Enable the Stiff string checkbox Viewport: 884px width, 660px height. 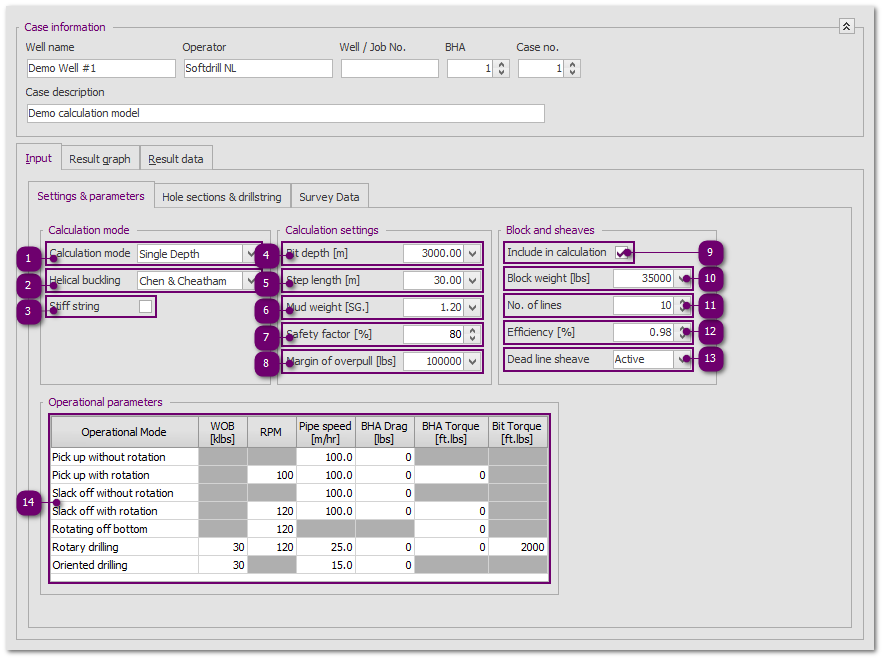click(x=146, y=307)
